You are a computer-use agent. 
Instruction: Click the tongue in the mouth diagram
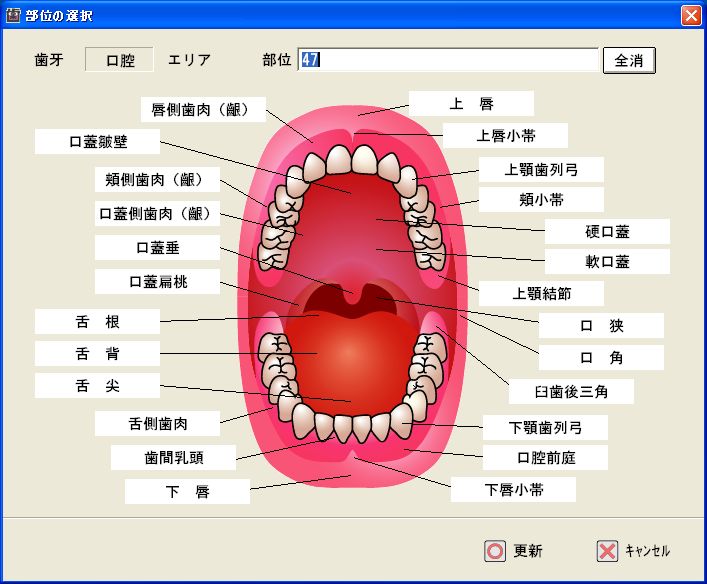coord(352,361)
